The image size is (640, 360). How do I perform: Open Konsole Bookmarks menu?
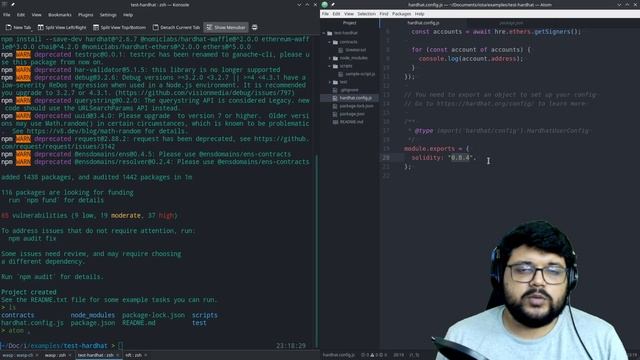click(x=60, y=15)
